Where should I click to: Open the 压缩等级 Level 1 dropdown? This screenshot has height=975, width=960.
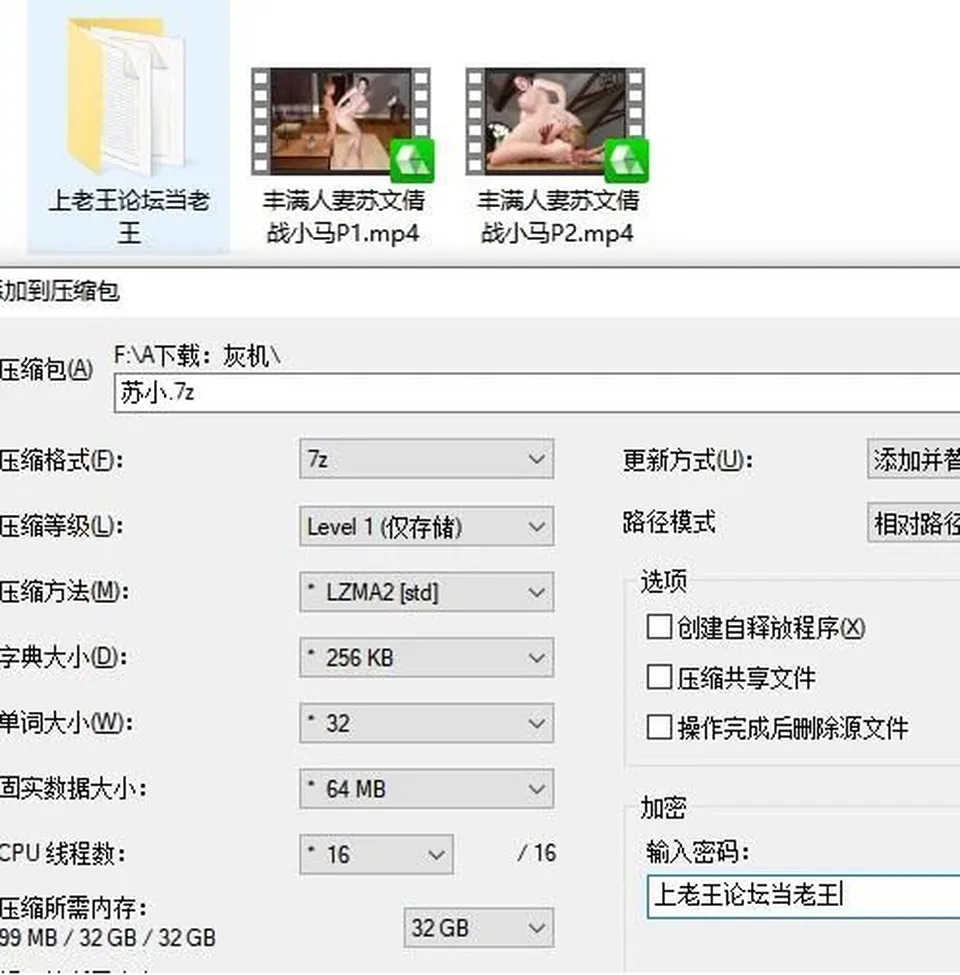[x=427, y=526]
